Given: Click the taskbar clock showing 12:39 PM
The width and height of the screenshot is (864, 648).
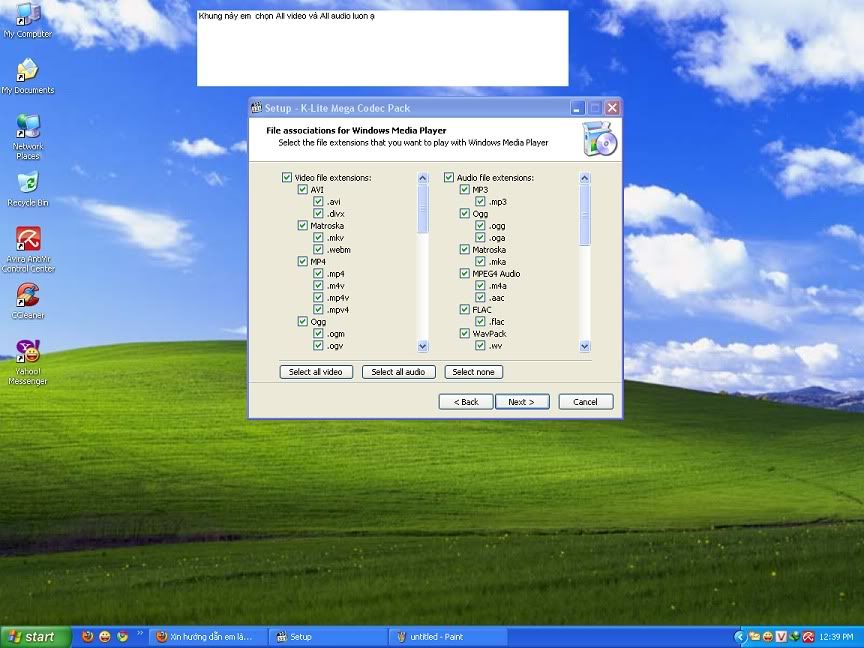Looking at the screenshot, I should pyautogui.click(x=836, y=636).
